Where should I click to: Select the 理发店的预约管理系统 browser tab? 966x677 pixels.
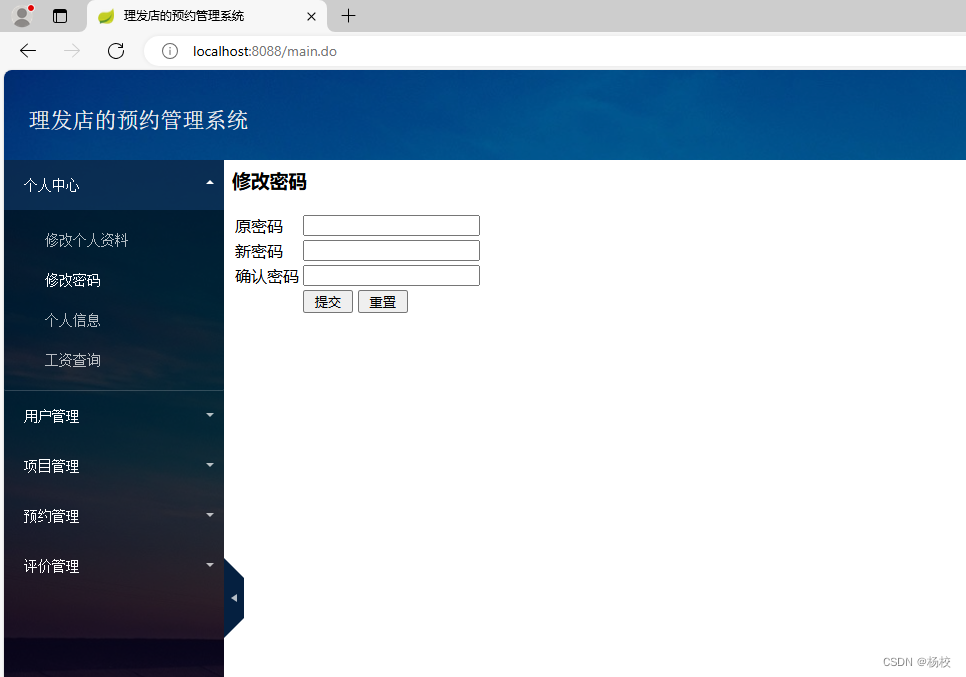coord(207,16)
